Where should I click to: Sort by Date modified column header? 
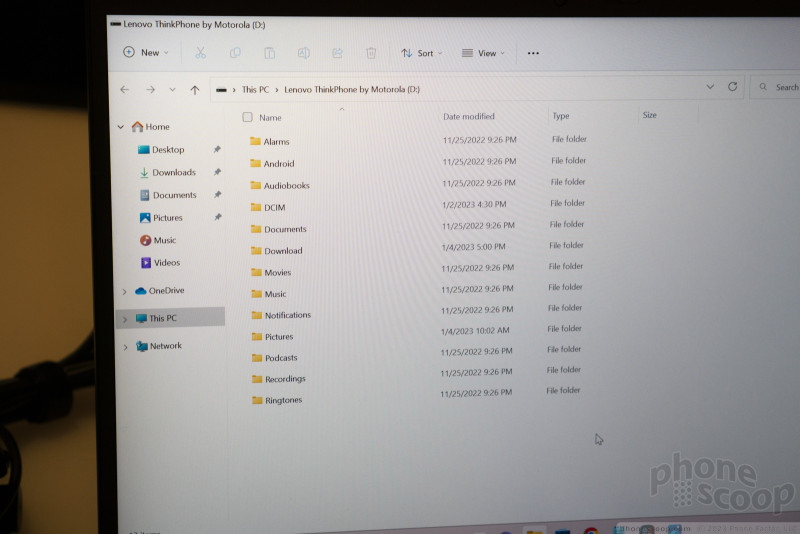[x=468, y=116]
